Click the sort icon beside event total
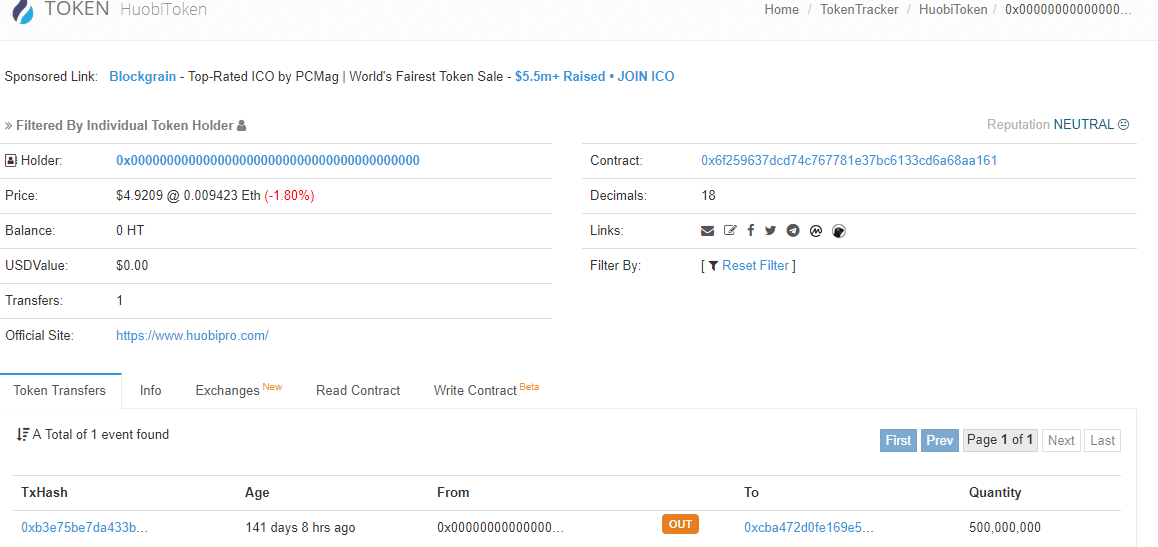1158x547 pixels. pyautogui.click(x=22, y=435)
